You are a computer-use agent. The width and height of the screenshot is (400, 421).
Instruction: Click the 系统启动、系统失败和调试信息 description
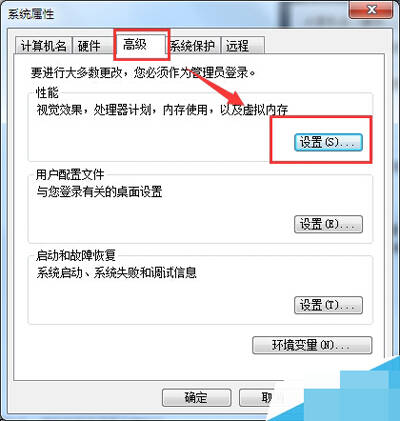(116, 273)
